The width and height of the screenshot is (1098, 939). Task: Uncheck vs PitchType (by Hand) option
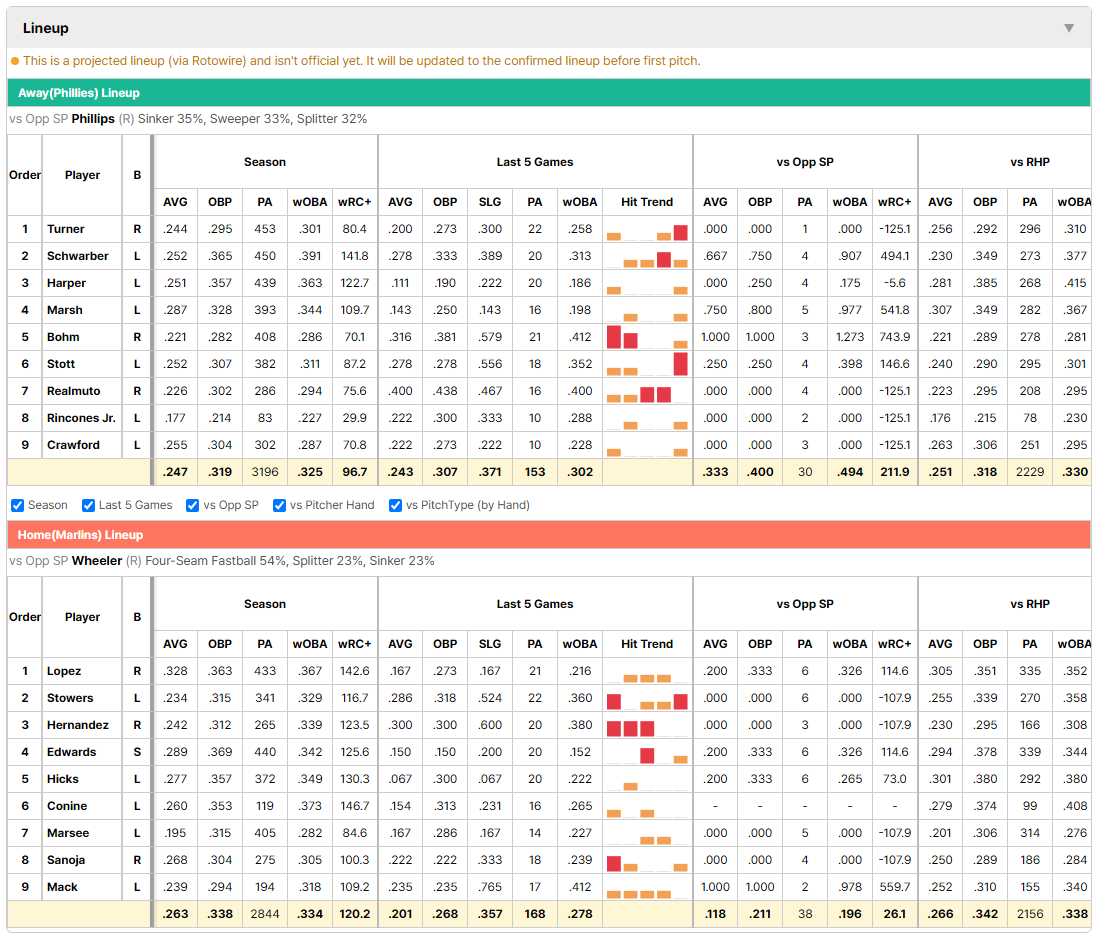pyautogui.click(x=396, y=506)
